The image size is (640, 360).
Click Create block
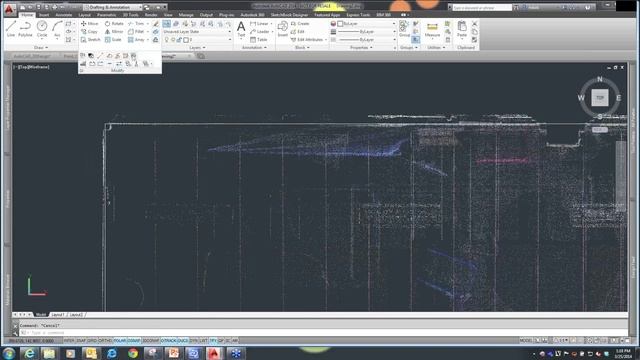pyautogui.click(x=300, y=24)
